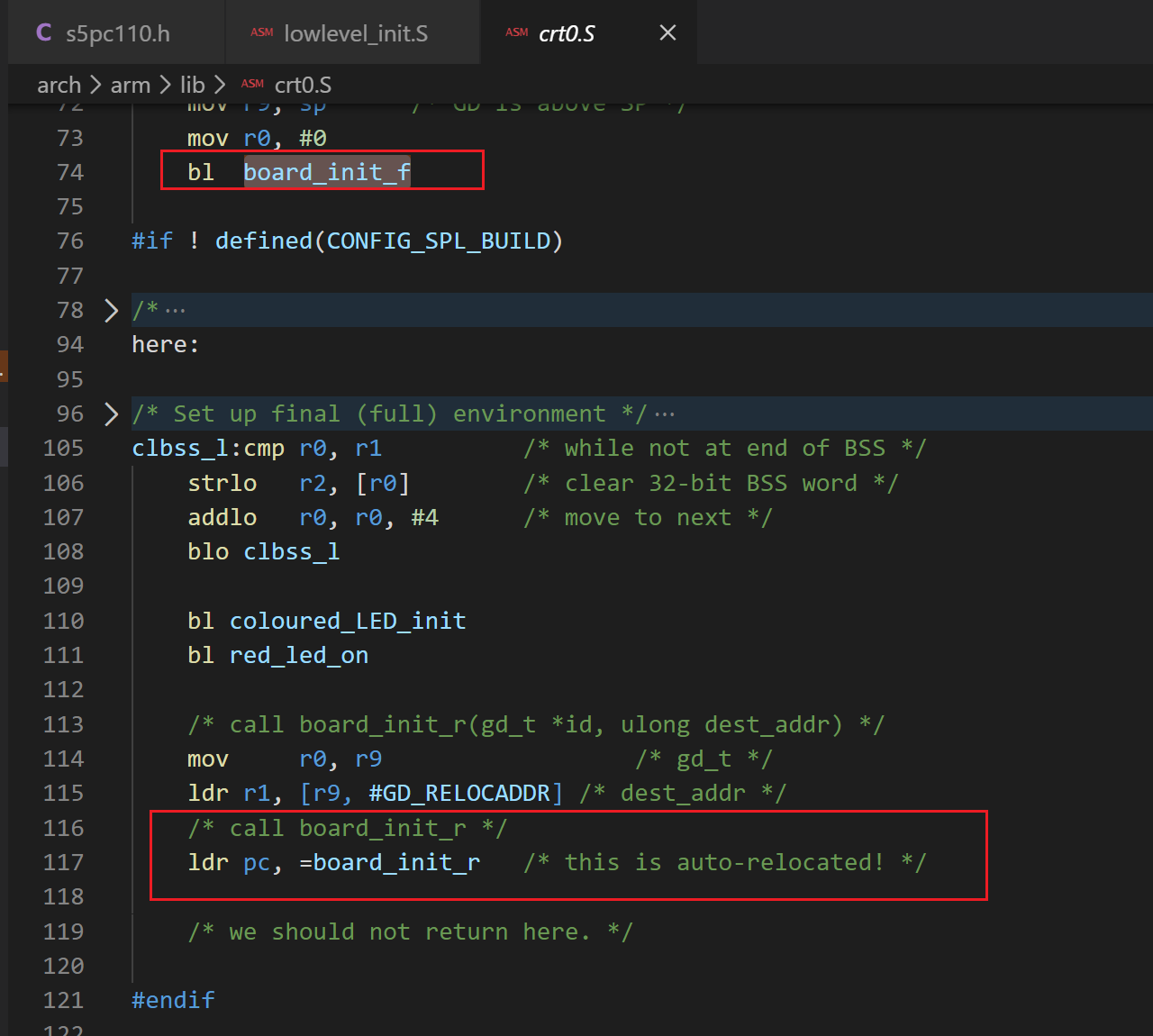Click the ASM icon on crt0.S tab
The image size is (1153, 1036).
click(516, 32)
